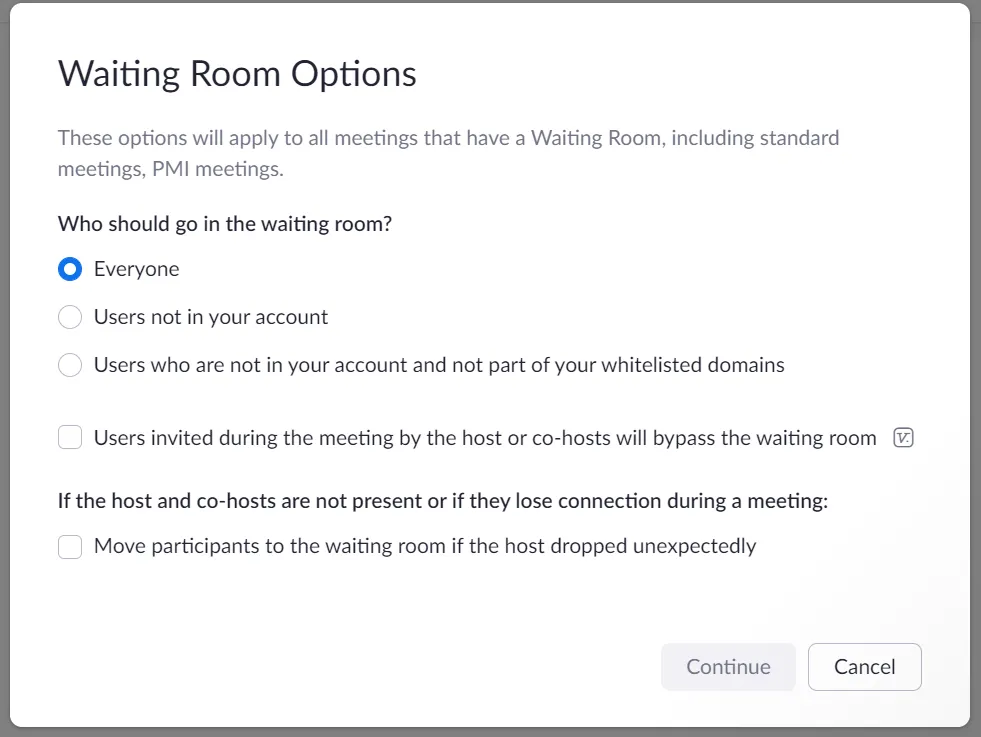This screenshot has width=981, height=737.
Task: Click the Cancel button
Action: (864, 667)
